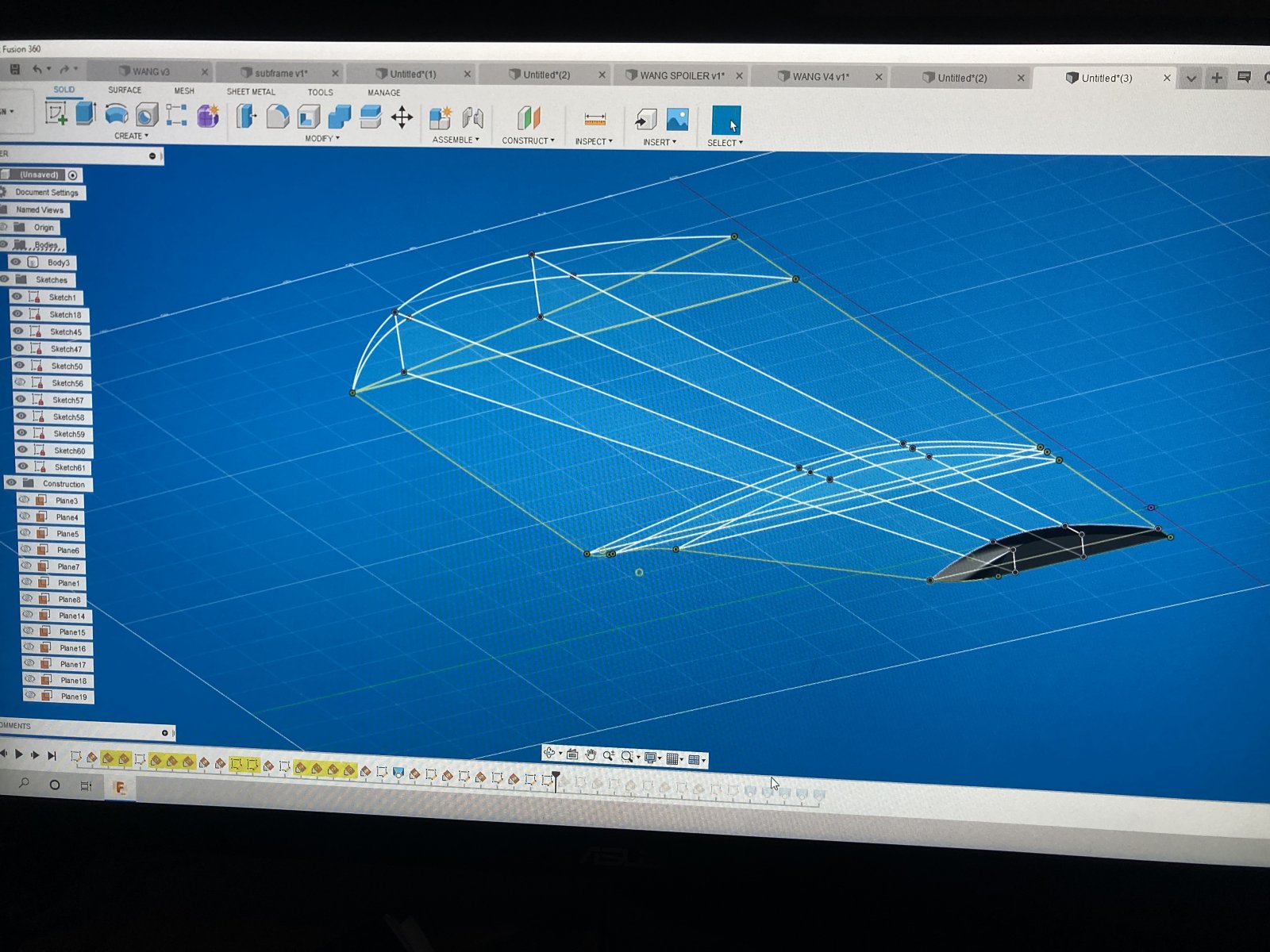Image resolution: width=1270 pixels, height=952 pixels.
Task: Toggle visibility of Sketch56
Action: [20, 382]
